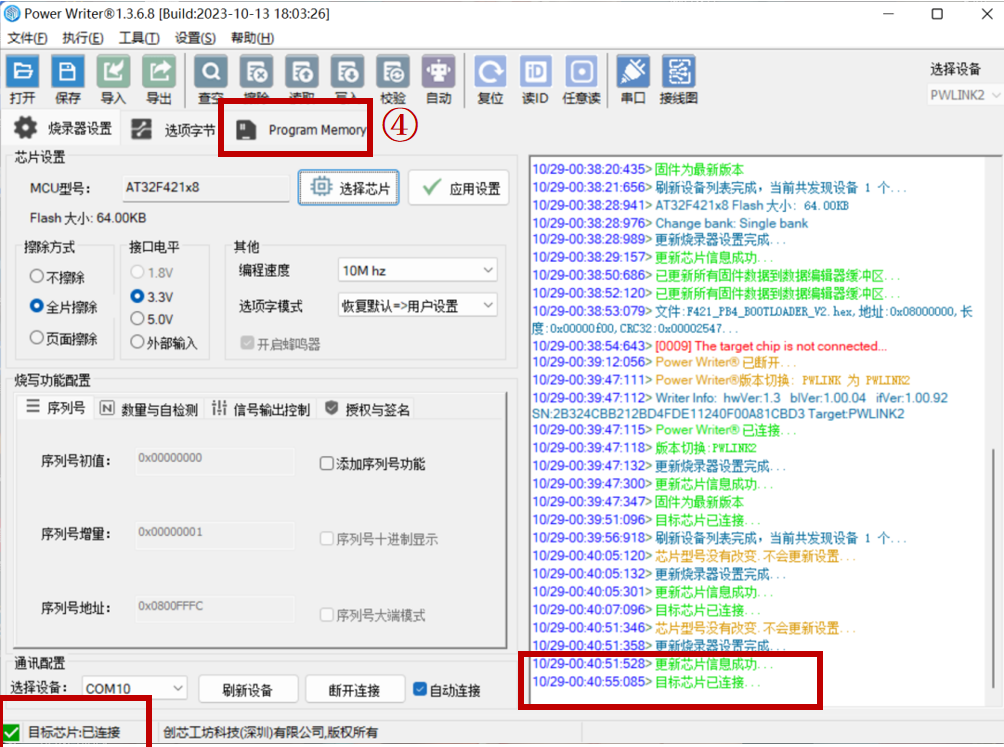Click the 写入 write chip toolbar icon
Viewport: 1004px width, 747px height.
pyautogui.click(x=347, y=71)
